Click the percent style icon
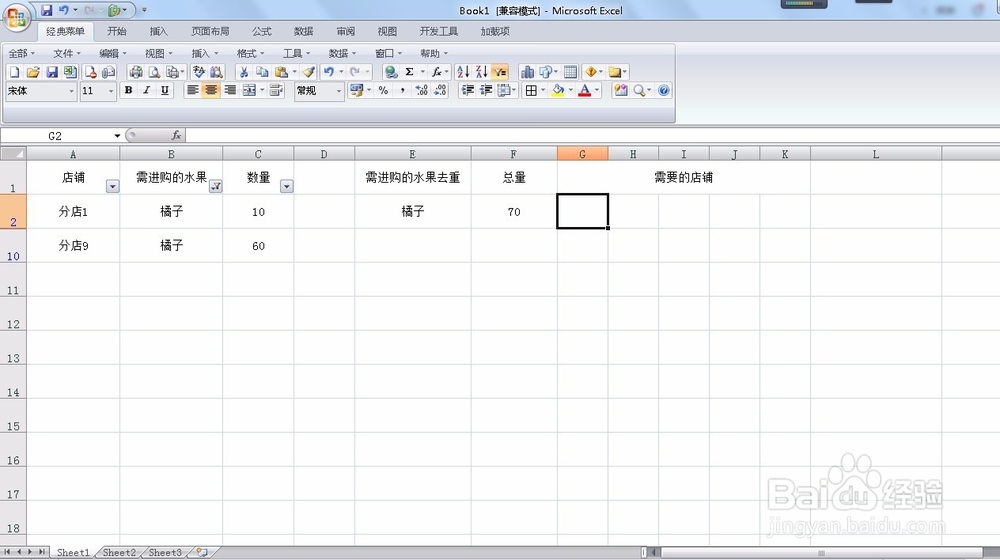 [x=383, y=91]
